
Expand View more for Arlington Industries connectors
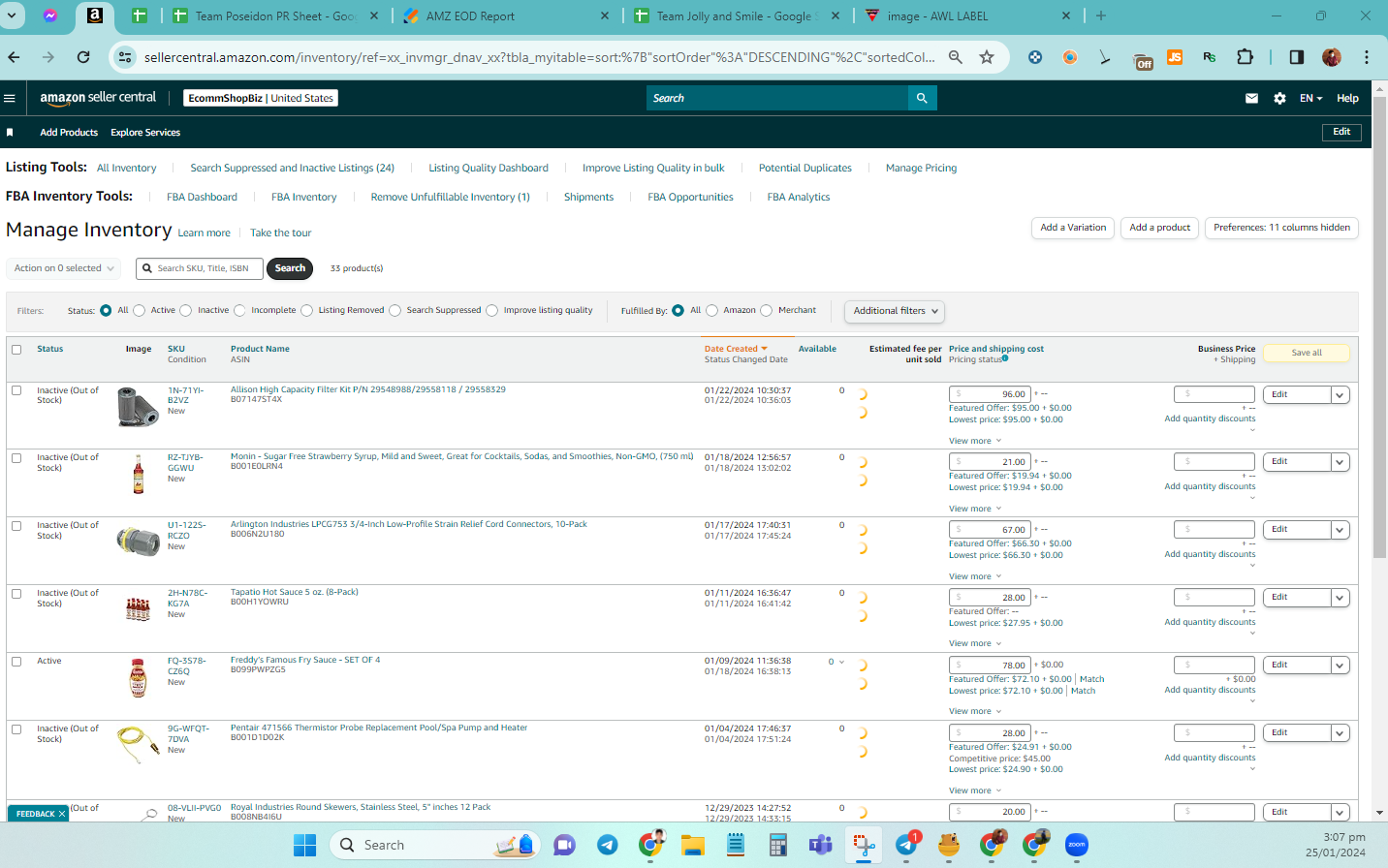click(x=975, y=576)
